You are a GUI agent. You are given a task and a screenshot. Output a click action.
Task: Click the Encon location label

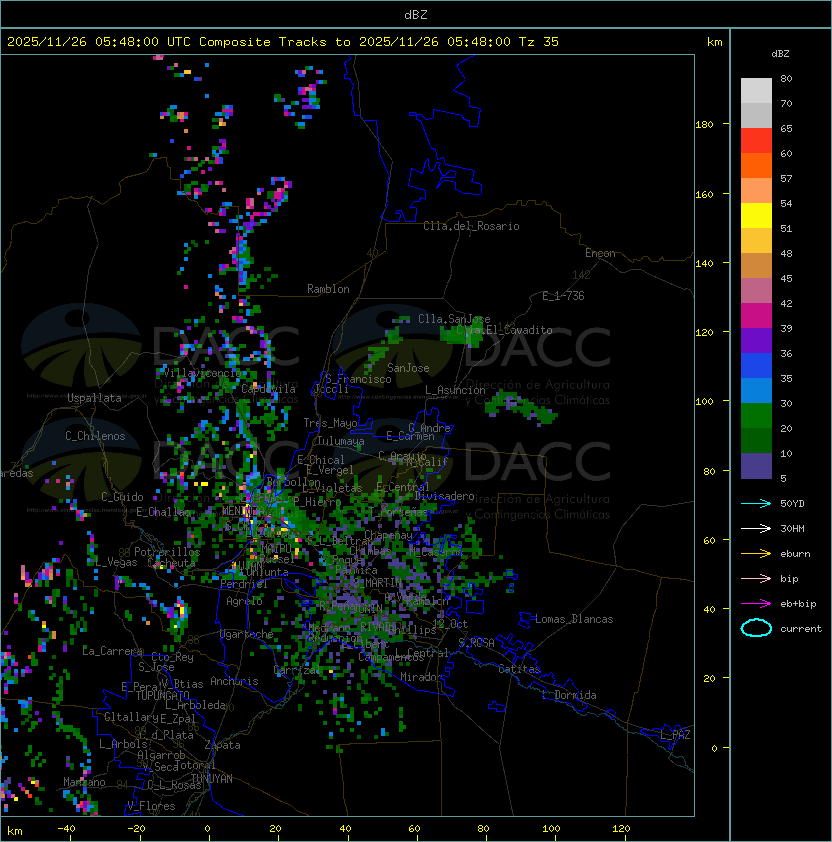pyautogui.click(x=600, y=253)
